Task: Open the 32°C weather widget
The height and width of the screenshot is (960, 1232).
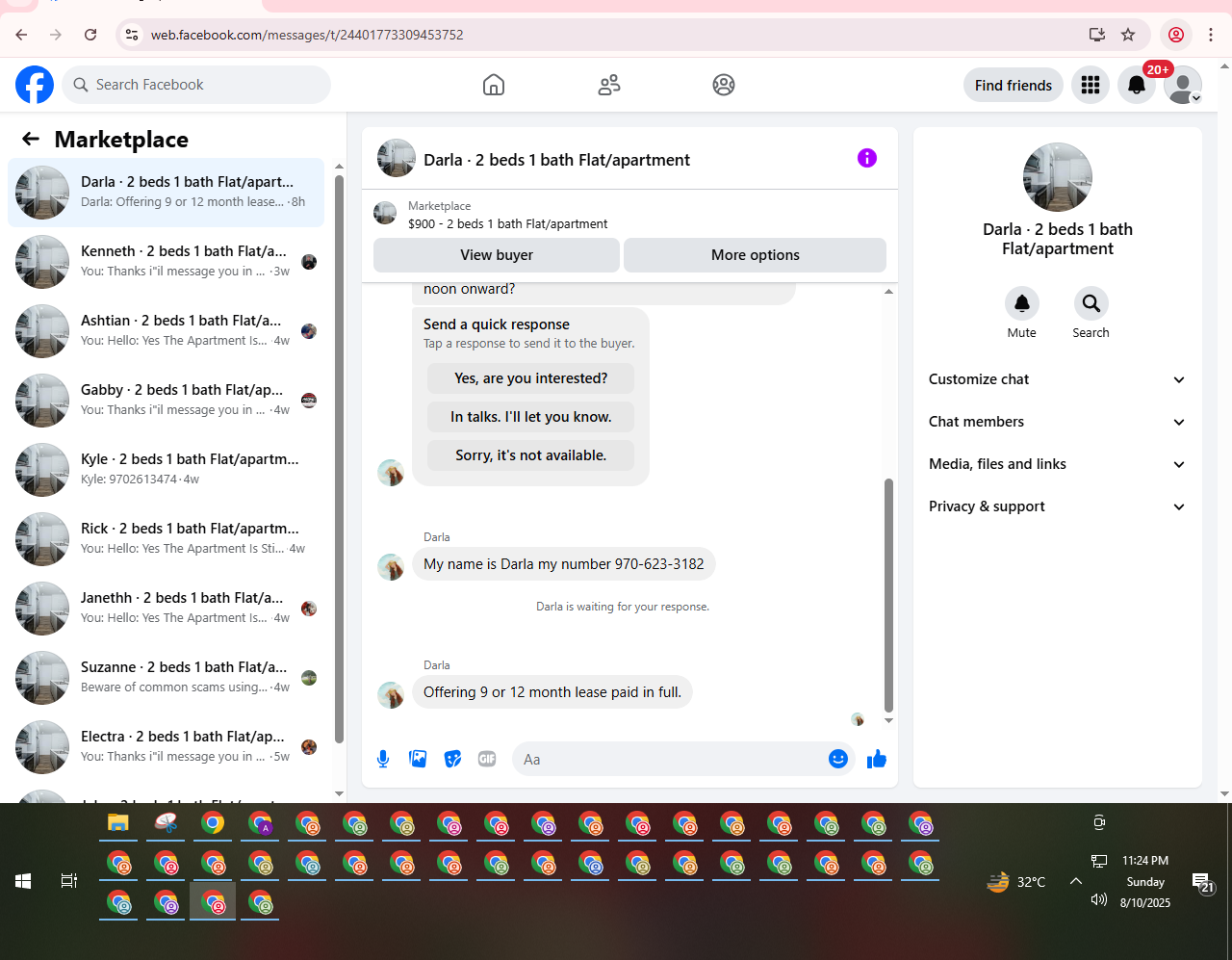Action: 1016,881
